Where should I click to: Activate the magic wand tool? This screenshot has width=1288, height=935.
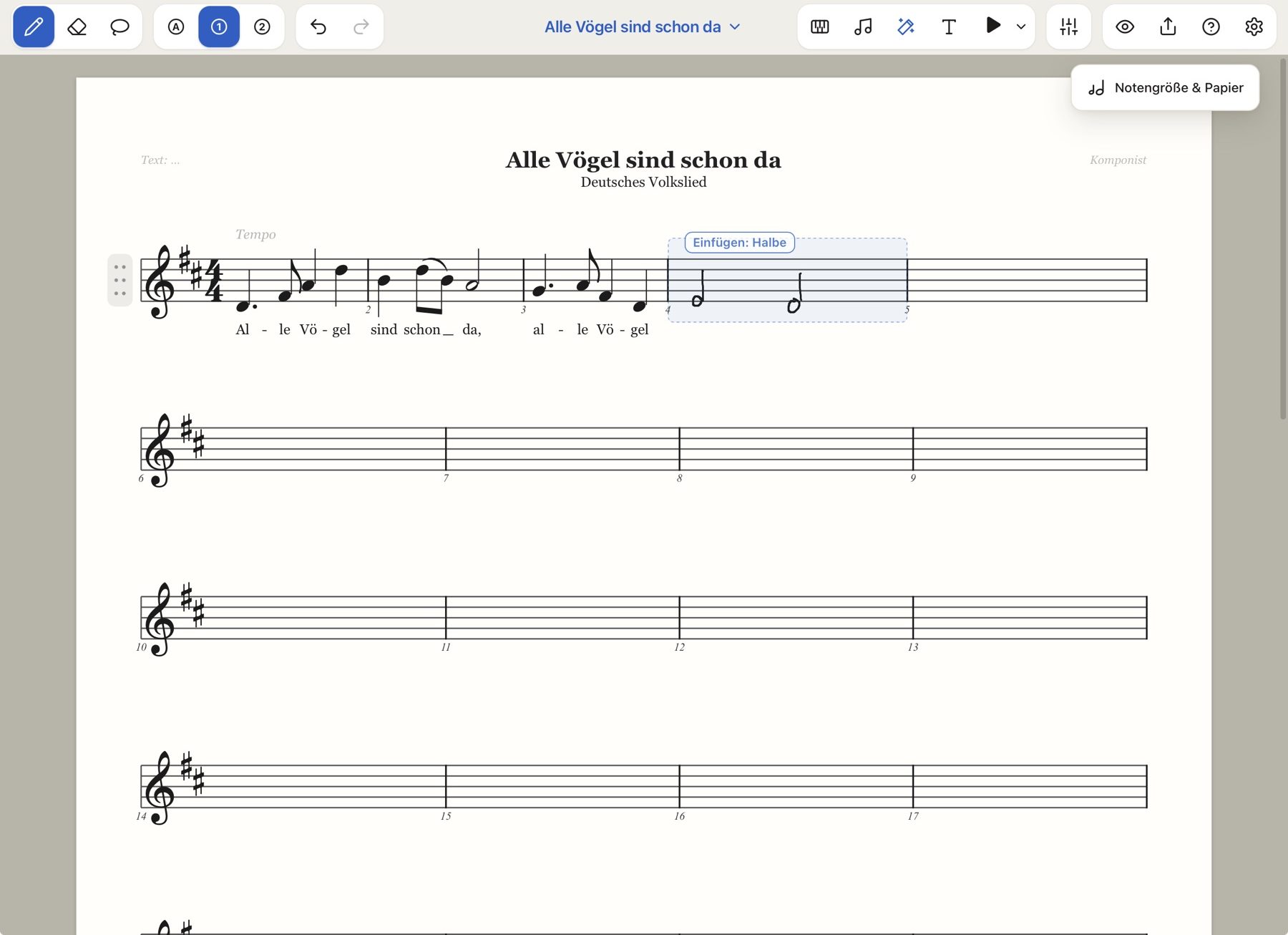(906, 27)
